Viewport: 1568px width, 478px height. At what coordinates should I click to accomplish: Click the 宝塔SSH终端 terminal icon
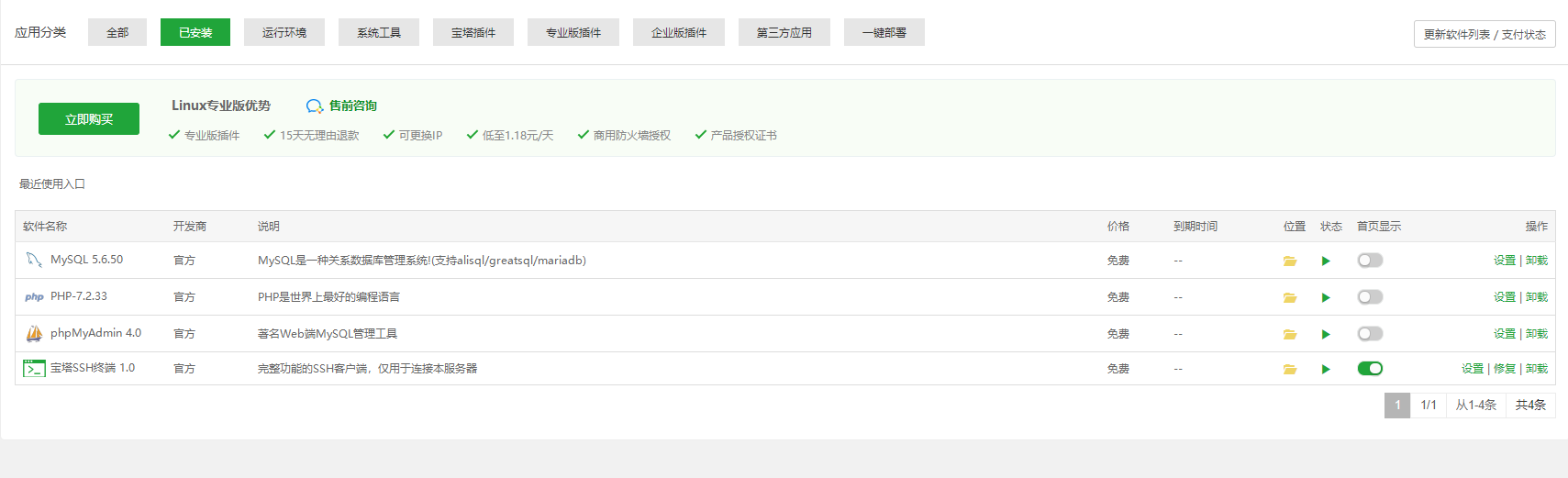point(34,369)
